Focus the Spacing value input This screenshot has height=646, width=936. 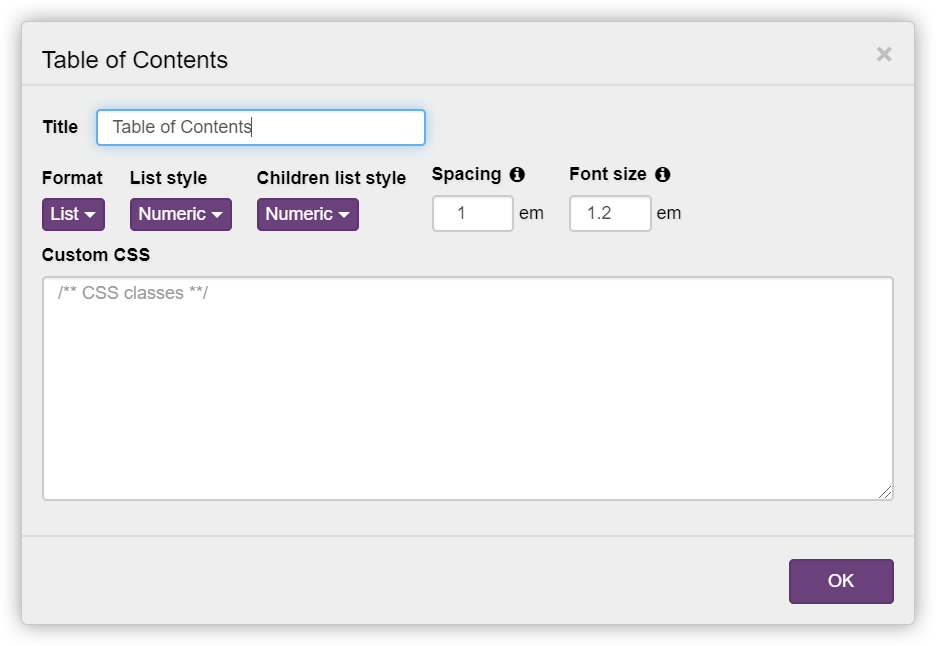[x=472, y=213]
